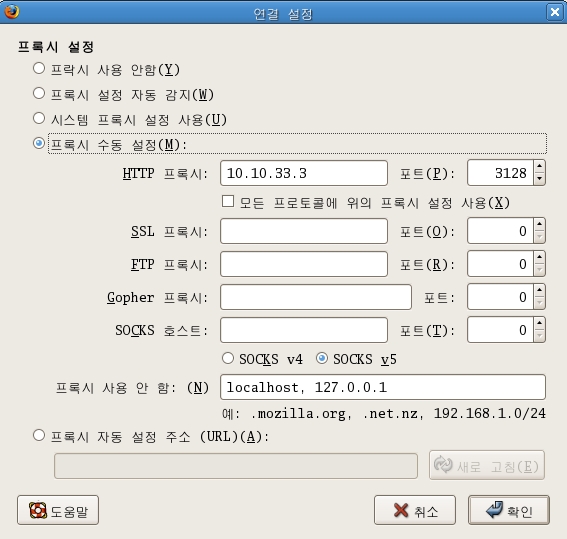567x539 pixels.
Task: Enable 모든 프로토콜에 위의 프록시 설정 사용 checkbox
Action: [228, 201]
